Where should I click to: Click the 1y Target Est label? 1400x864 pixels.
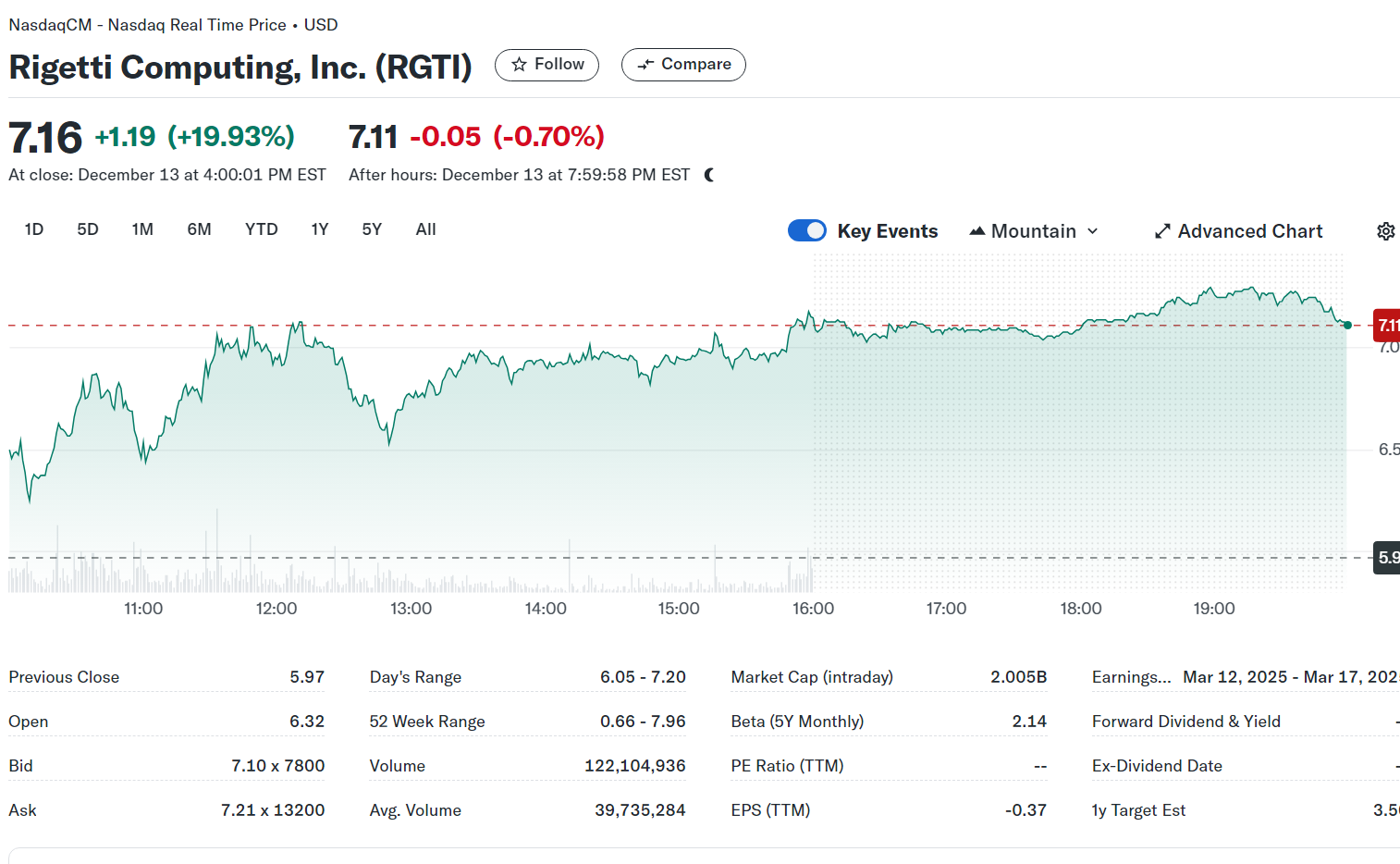[1138, 810]
